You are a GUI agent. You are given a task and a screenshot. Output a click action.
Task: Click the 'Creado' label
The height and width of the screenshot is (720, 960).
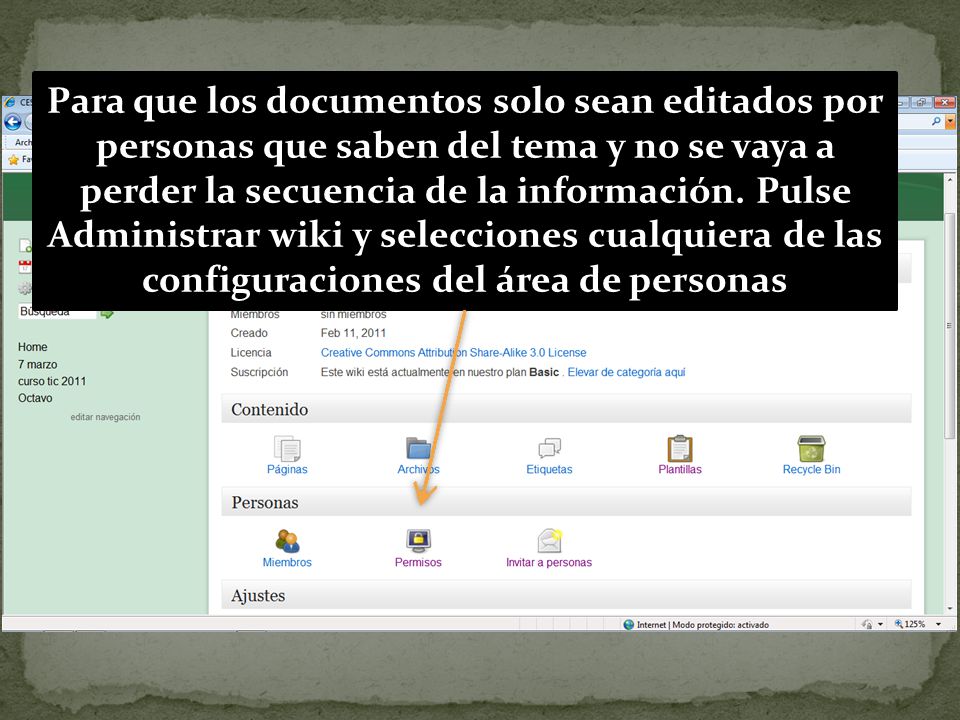[x=249, y=333]
